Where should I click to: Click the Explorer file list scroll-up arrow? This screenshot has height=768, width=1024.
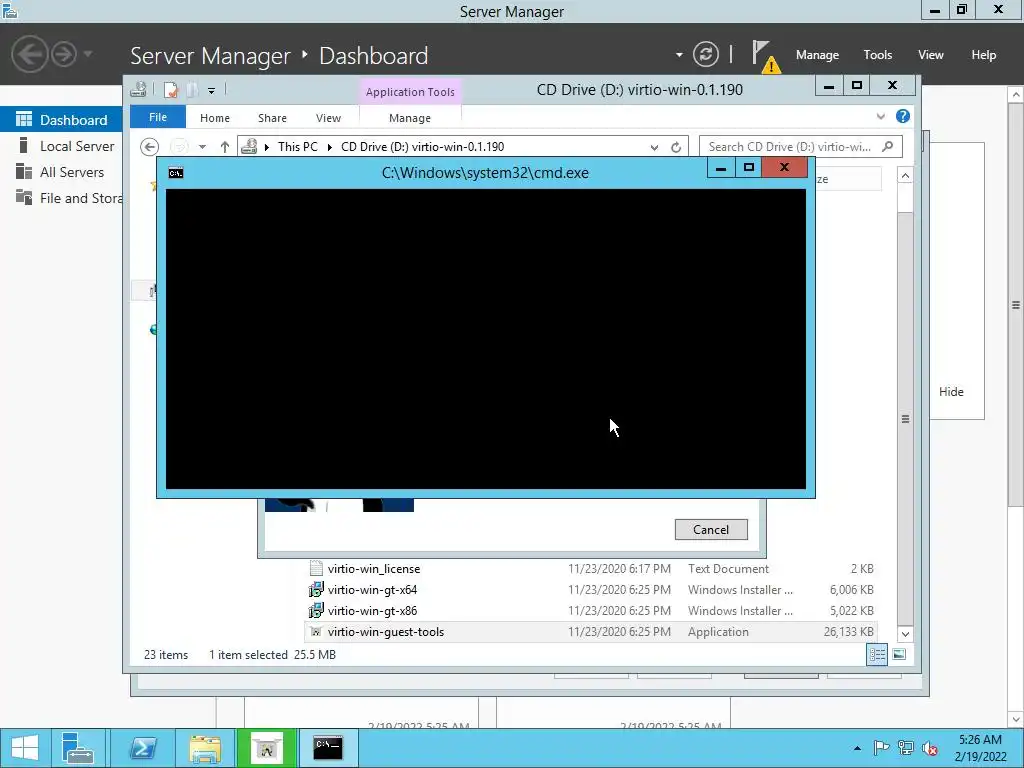click(905, 176)
